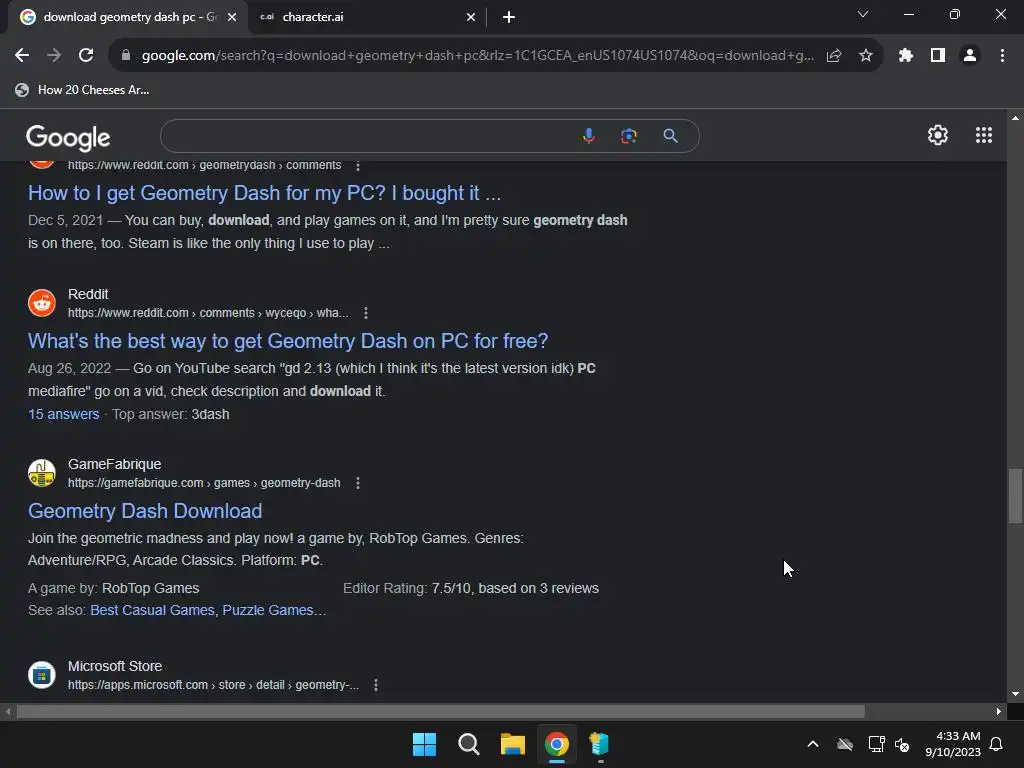
Task: Click the magnifier search button in Google
Action: click(670, 136)
